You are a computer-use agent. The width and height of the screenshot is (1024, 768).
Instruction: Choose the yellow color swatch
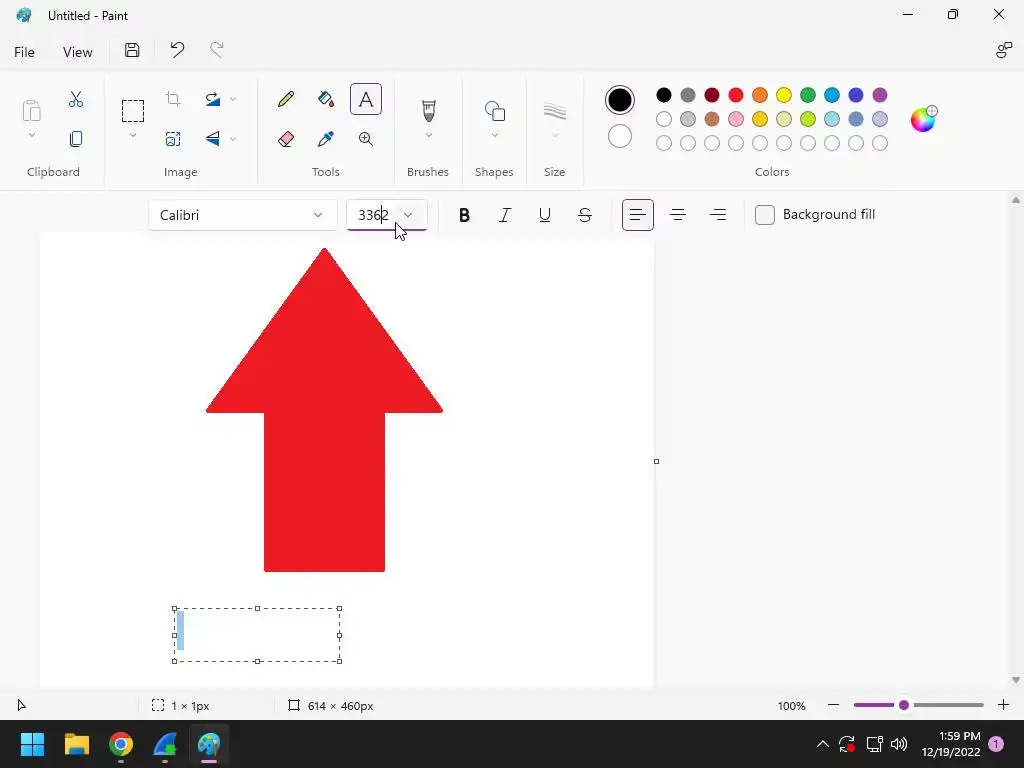784,95
